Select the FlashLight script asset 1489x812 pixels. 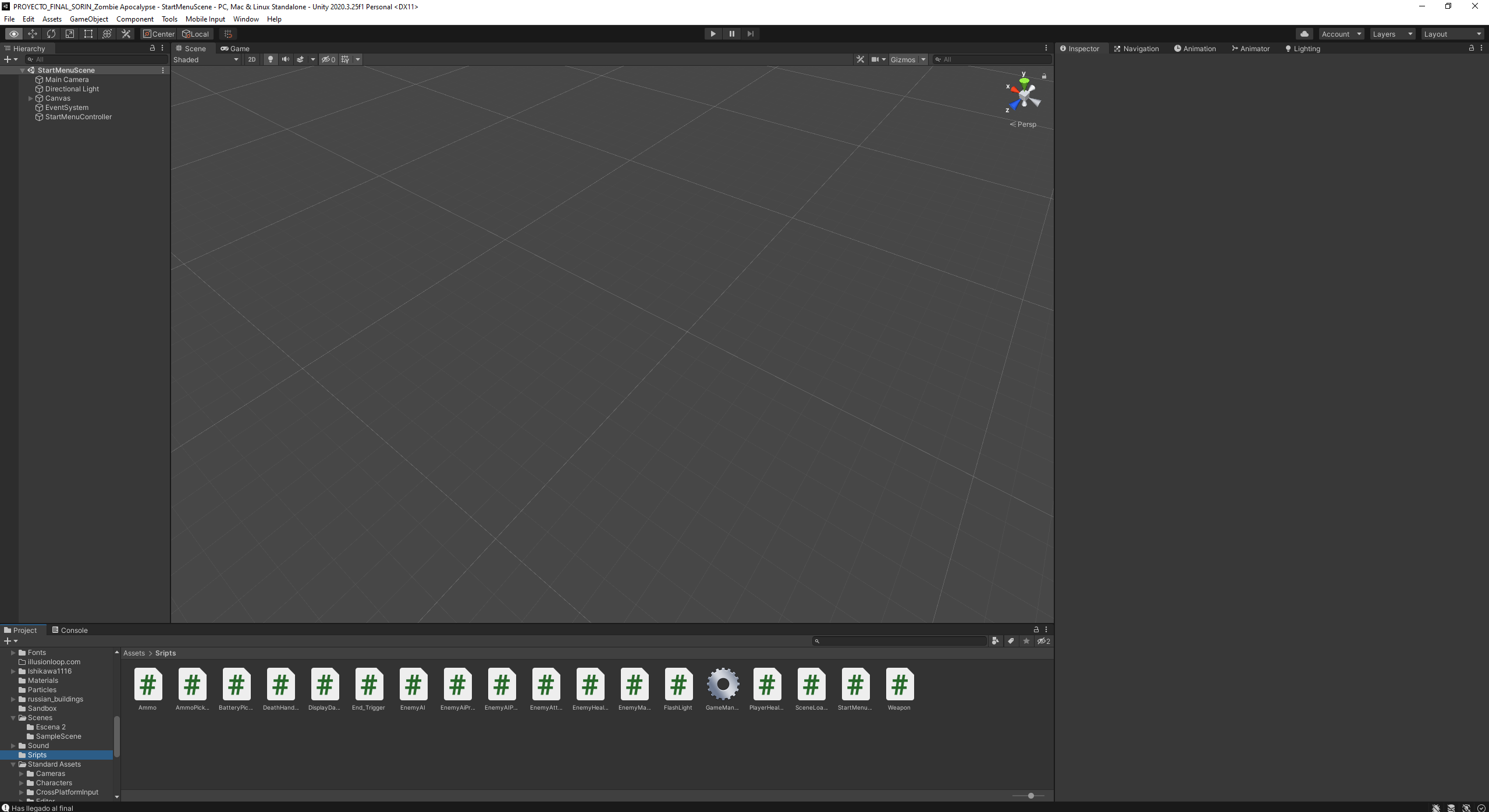tap(677, 685)
